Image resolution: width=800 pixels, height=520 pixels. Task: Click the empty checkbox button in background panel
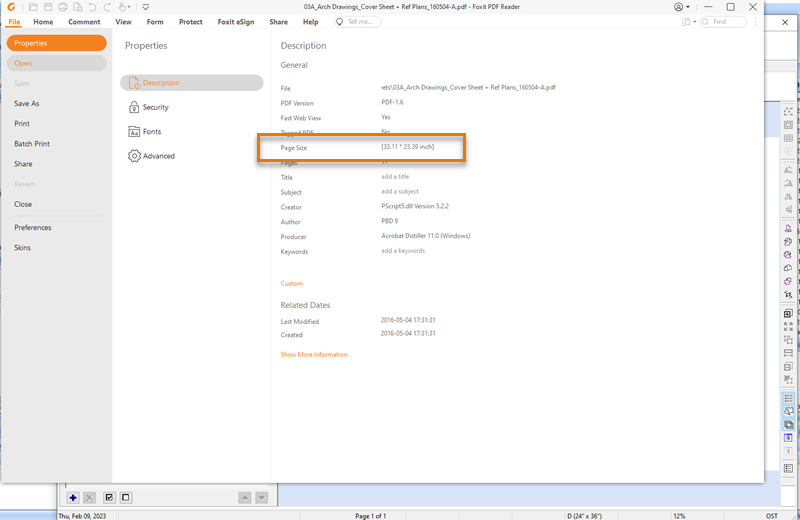126,498
